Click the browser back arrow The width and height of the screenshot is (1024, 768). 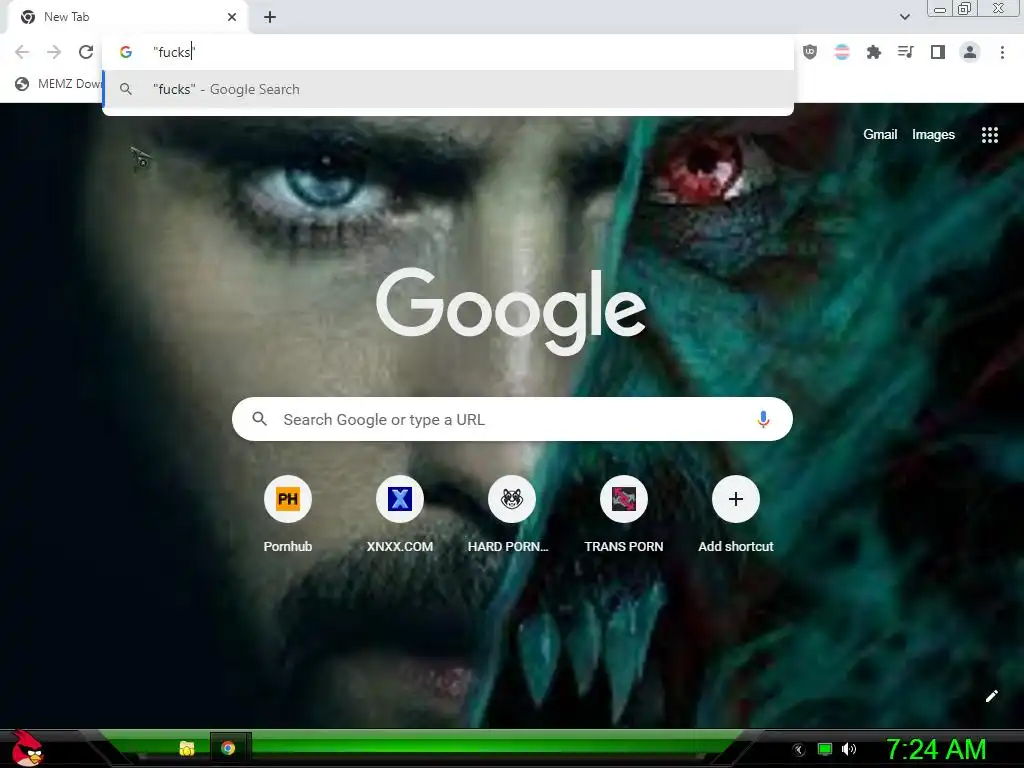22,52
